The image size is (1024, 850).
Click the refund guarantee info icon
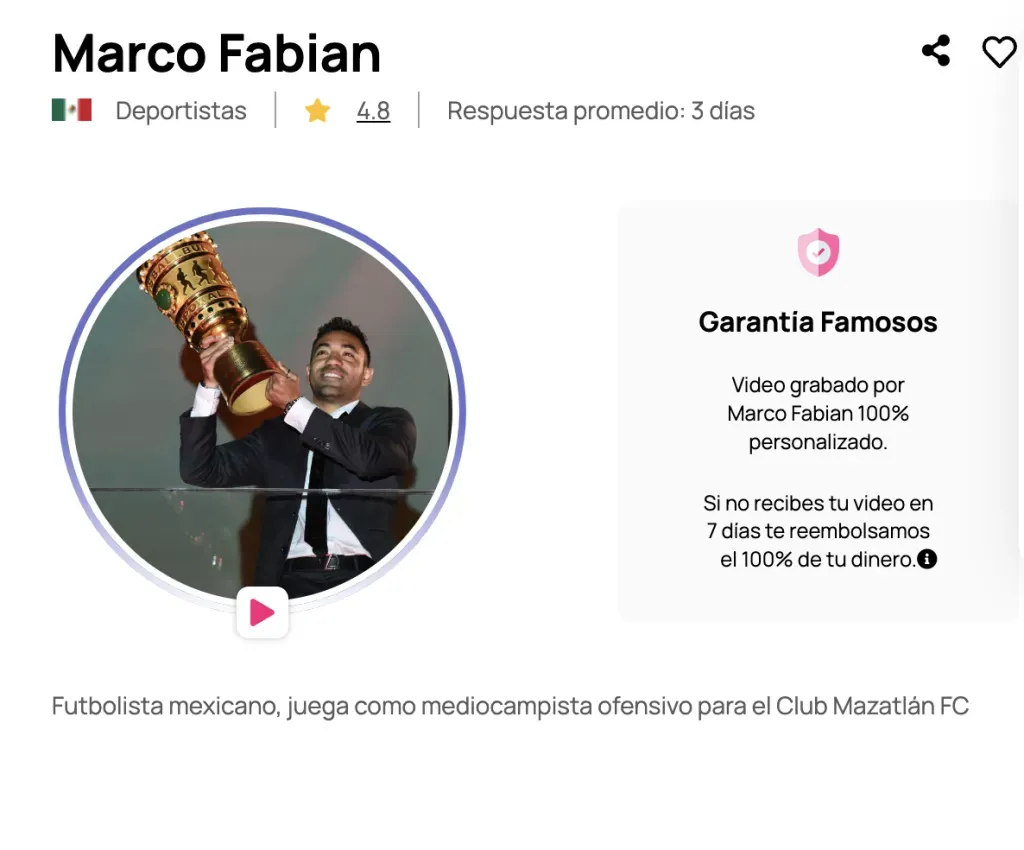click(x=927, y=559)
